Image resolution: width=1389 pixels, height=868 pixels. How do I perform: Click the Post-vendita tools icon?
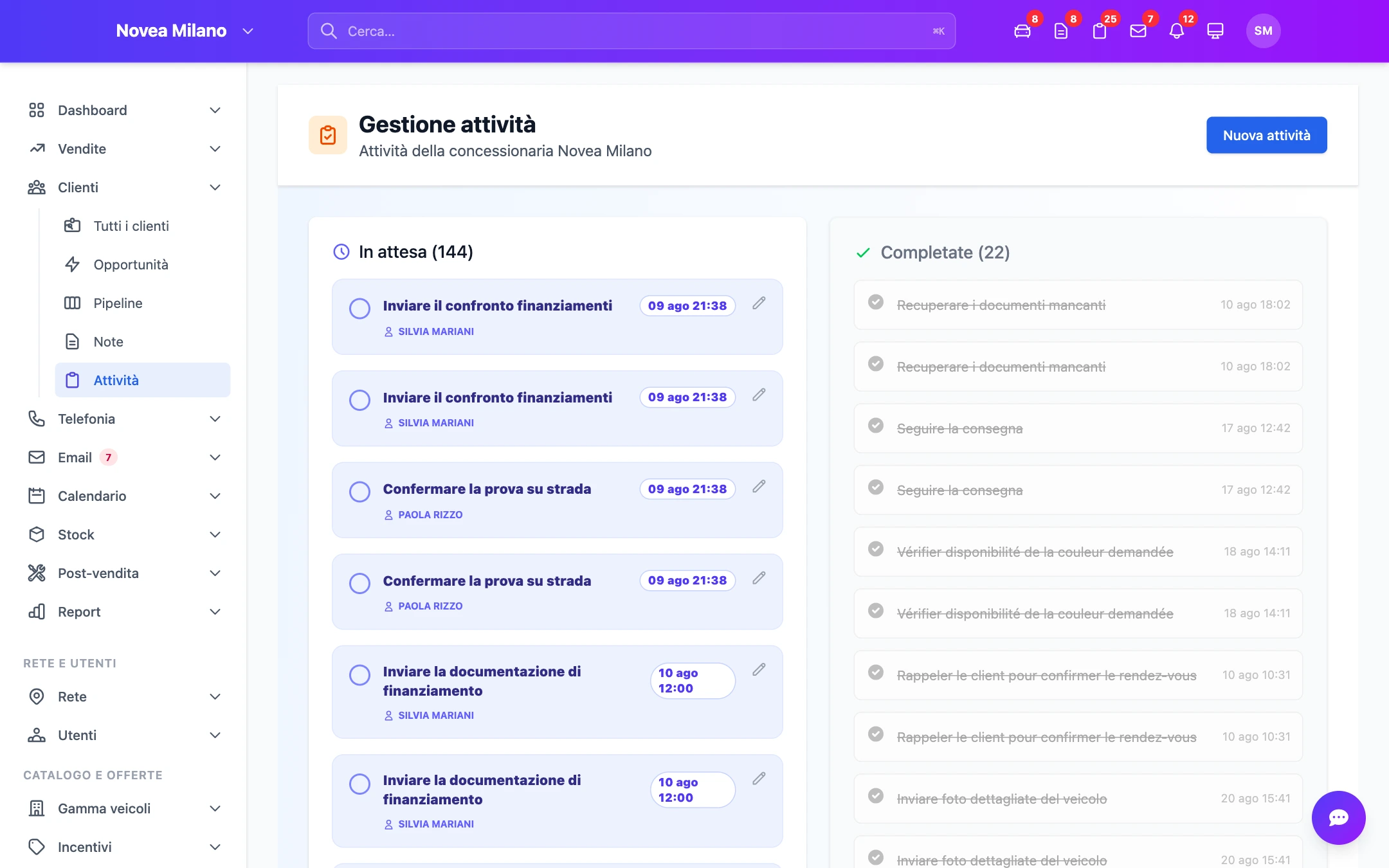[37, 573]
